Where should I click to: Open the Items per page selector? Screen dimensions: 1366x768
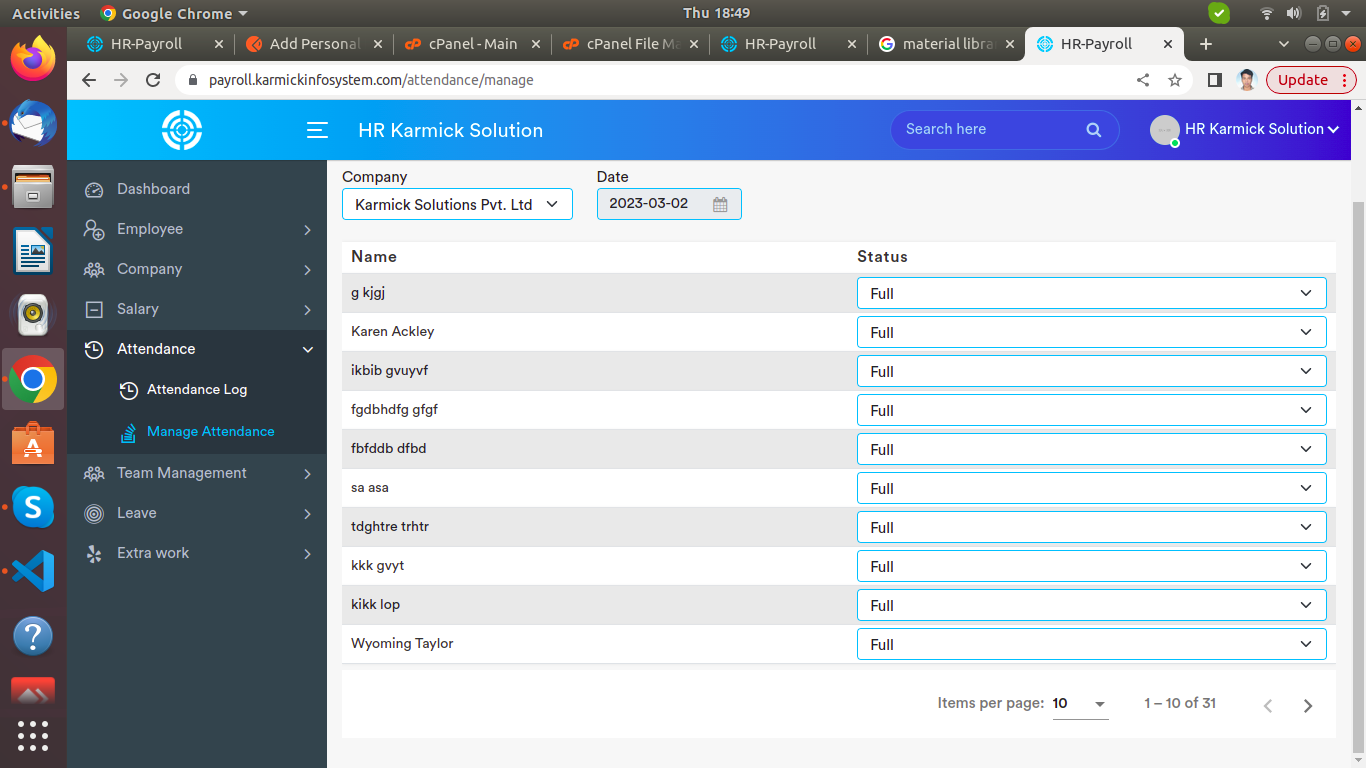click(x=1079, y=704)
